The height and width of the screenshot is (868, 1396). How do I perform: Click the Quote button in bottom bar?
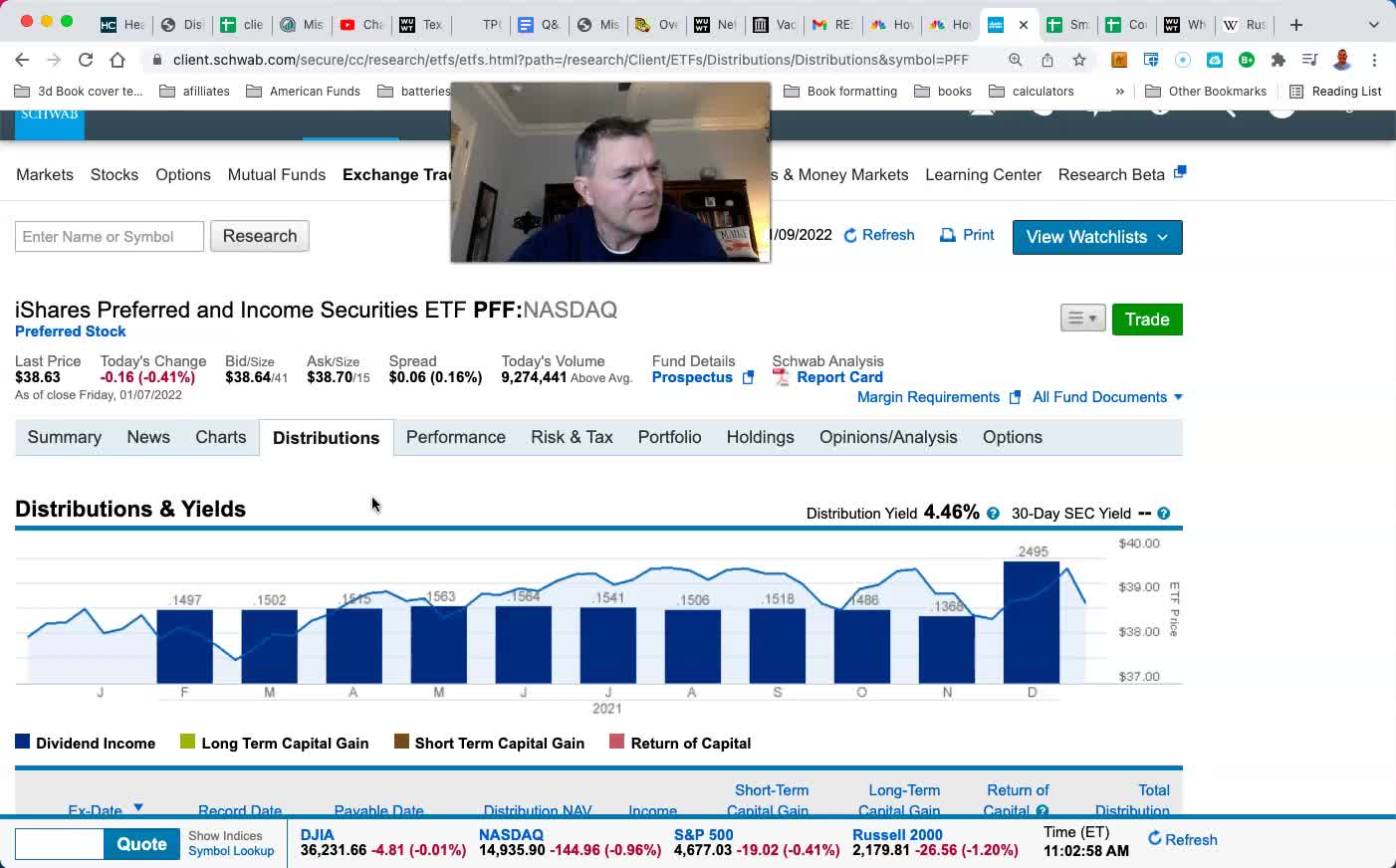141,844
